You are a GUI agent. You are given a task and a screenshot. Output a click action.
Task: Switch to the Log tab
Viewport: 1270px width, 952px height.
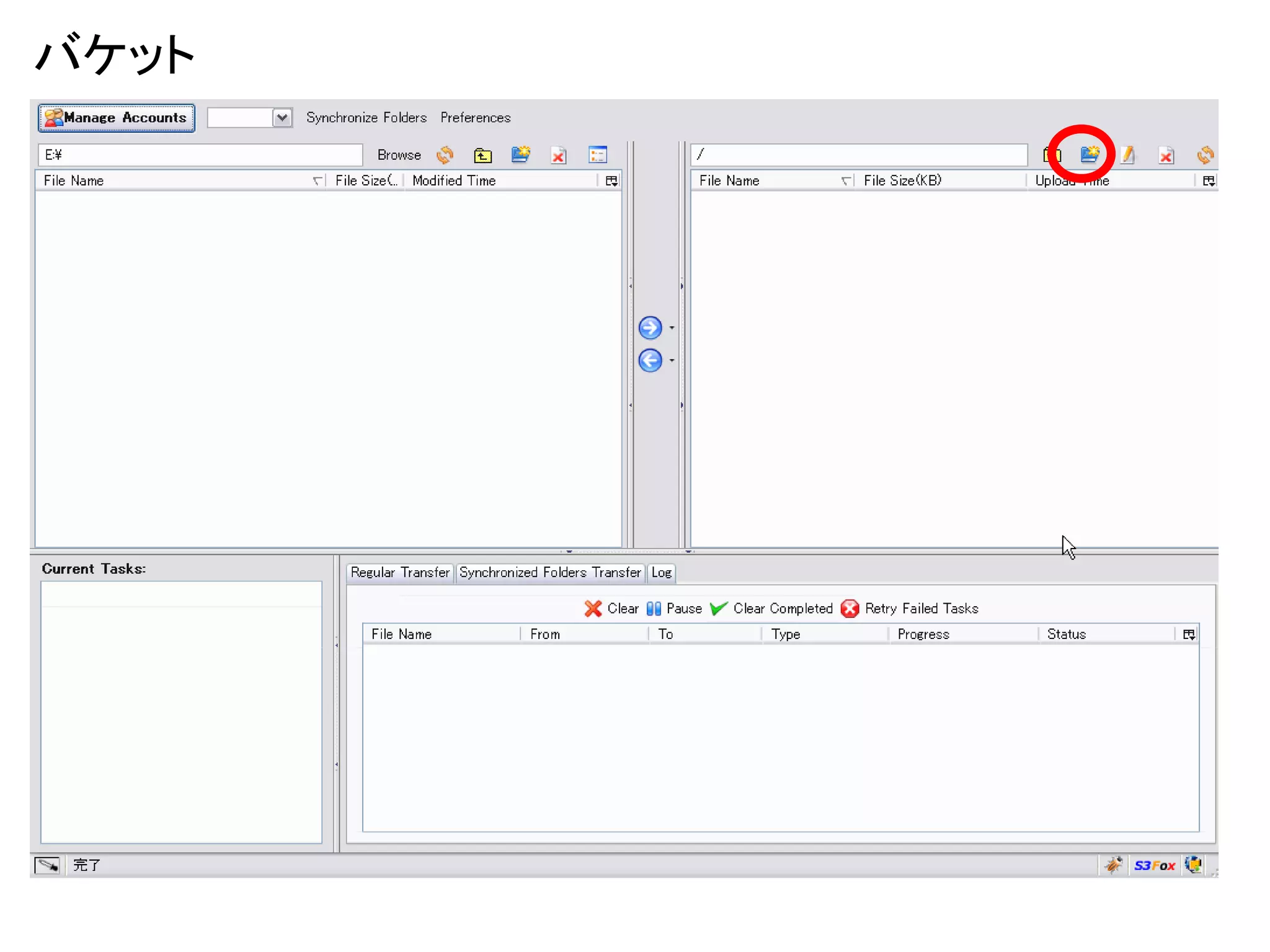(662, 573)
